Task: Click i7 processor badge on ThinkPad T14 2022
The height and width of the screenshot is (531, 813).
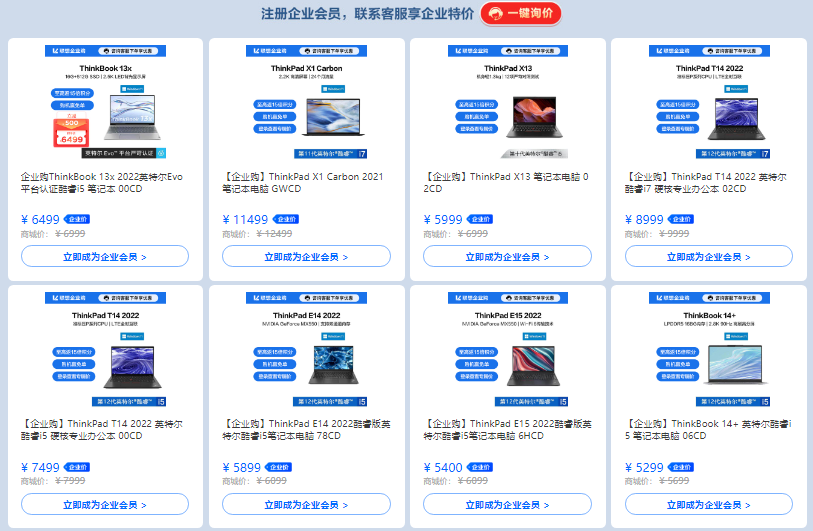Action: click(733, 153)
